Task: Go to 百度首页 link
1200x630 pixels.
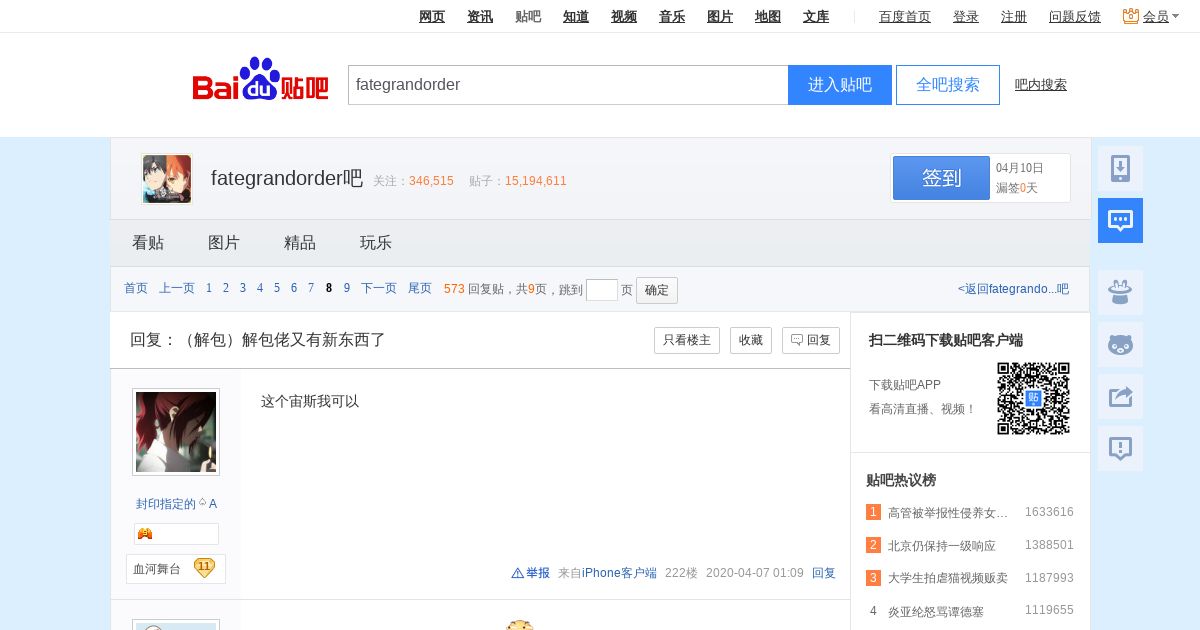Action: 905,16
